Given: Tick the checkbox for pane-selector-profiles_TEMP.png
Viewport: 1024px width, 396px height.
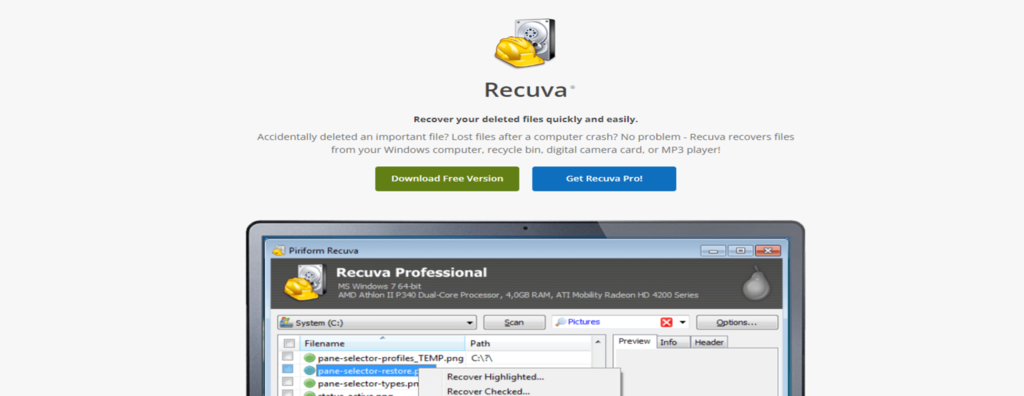Looking at the screenshot, I should [287, 357].
